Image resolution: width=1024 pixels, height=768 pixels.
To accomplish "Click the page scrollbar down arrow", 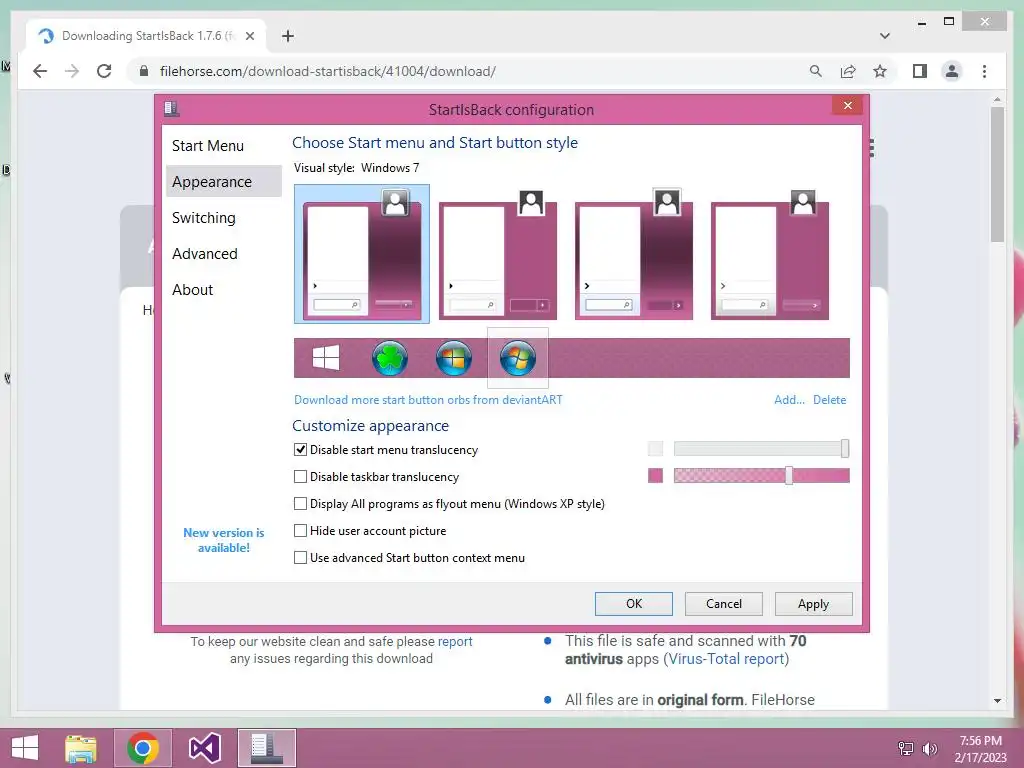I will [997, 700].
